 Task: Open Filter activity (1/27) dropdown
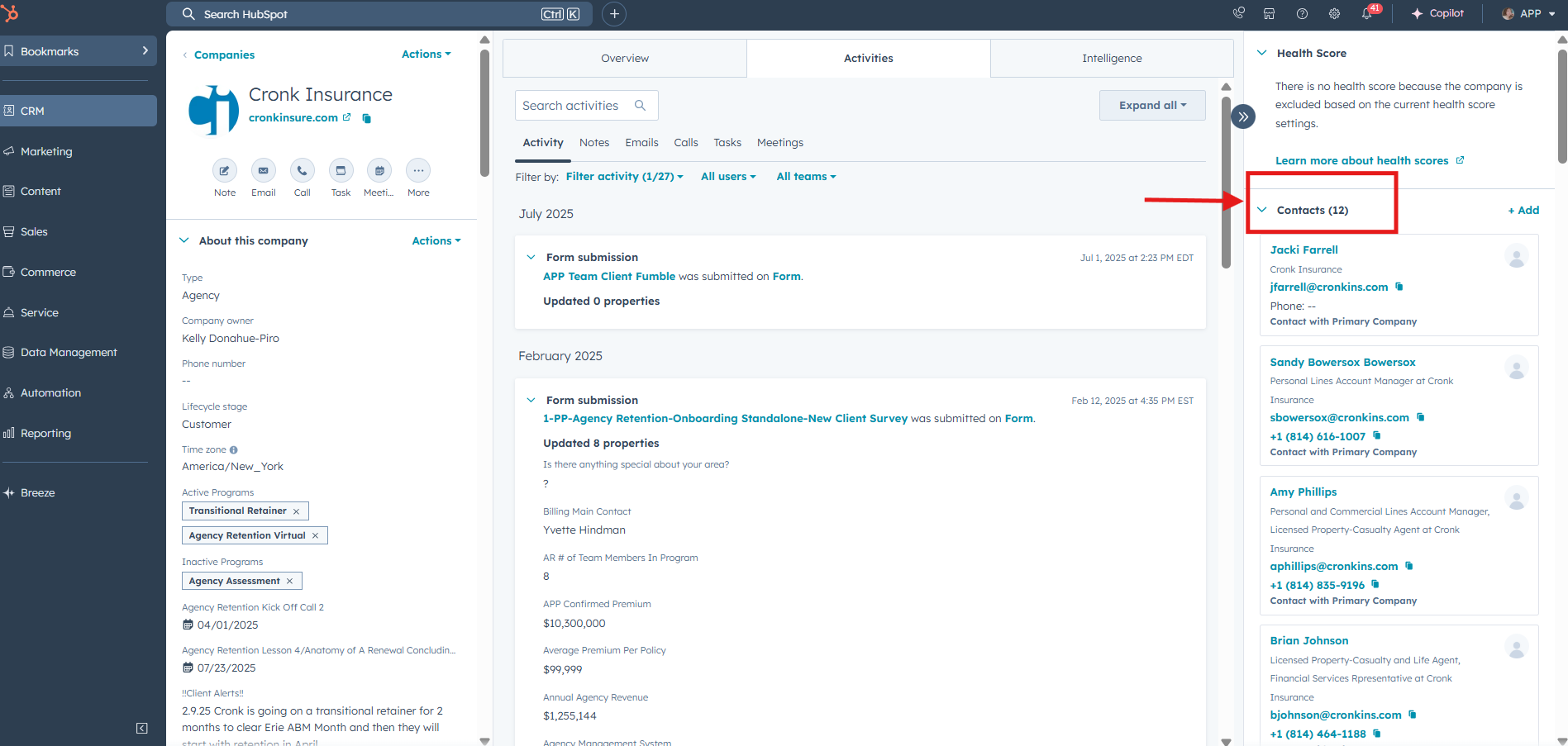tap(625, 177)
